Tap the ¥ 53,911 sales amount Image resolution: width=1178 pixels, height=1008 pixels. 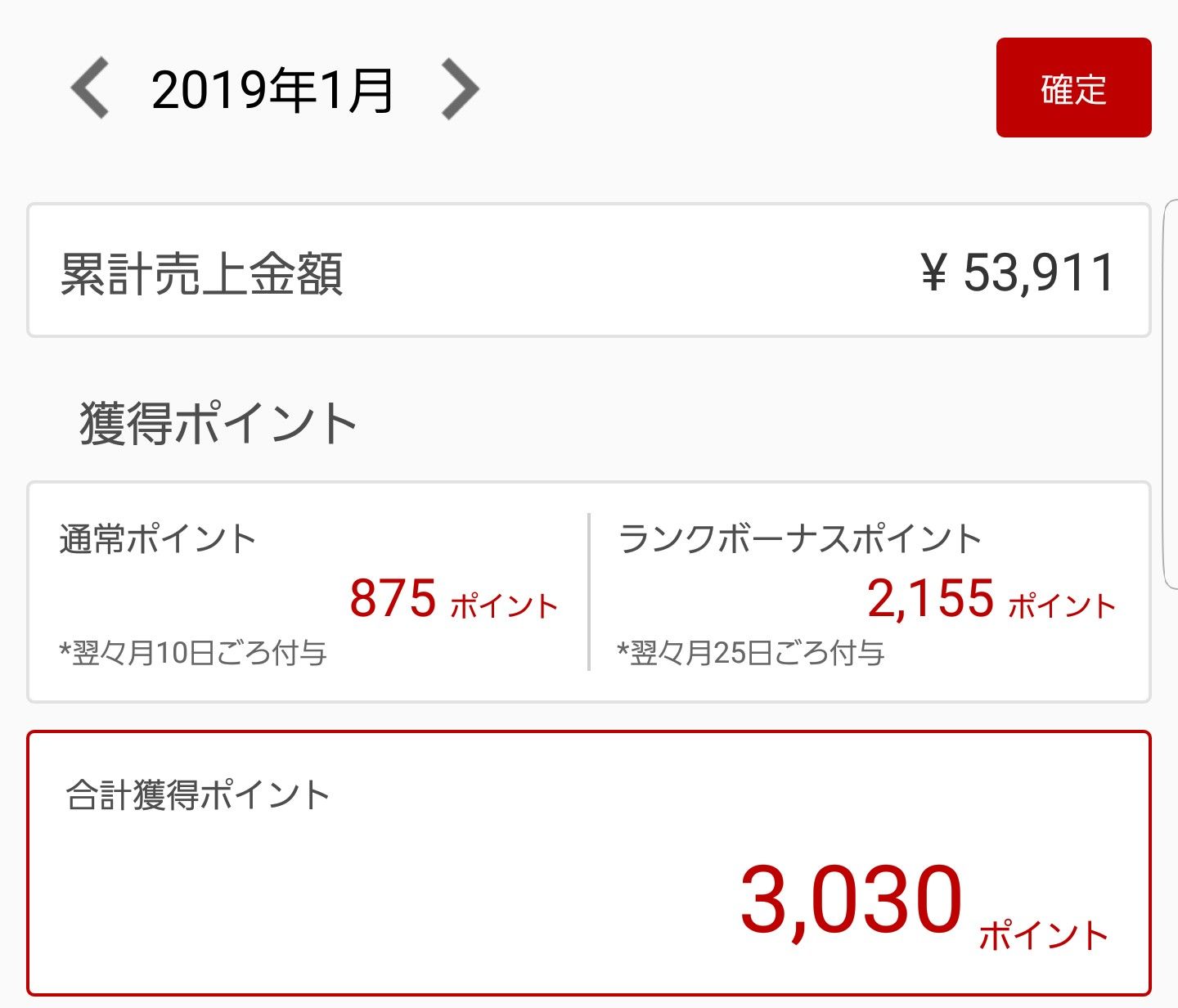(1018, 272)
